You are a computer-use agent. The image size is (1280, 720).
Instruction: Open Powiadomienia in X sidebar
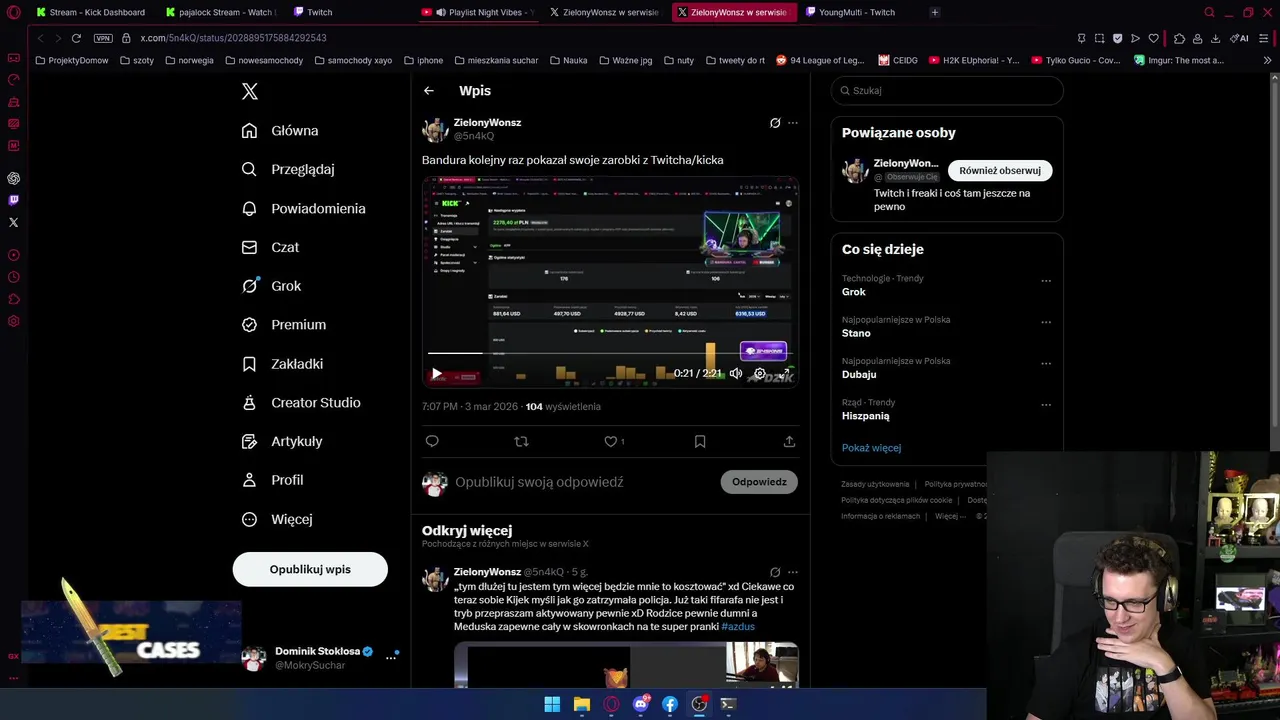click(x=304, y=208)
